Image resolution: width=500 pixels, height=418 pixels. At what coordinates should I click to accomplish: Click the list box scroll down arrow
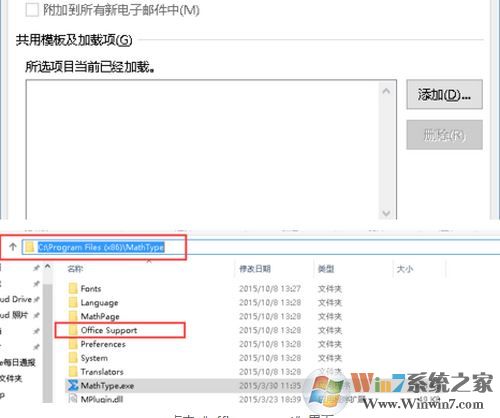386,213
